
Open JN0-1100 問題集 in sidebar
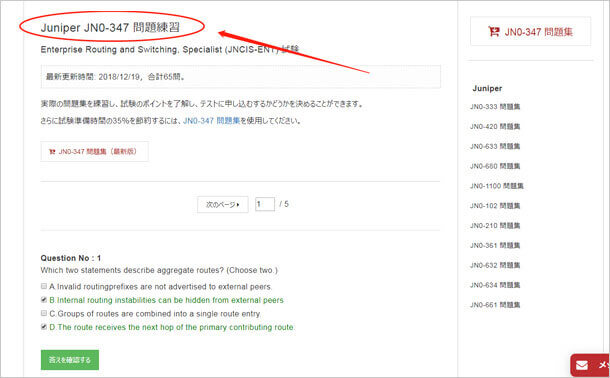[x=497, y=186]
